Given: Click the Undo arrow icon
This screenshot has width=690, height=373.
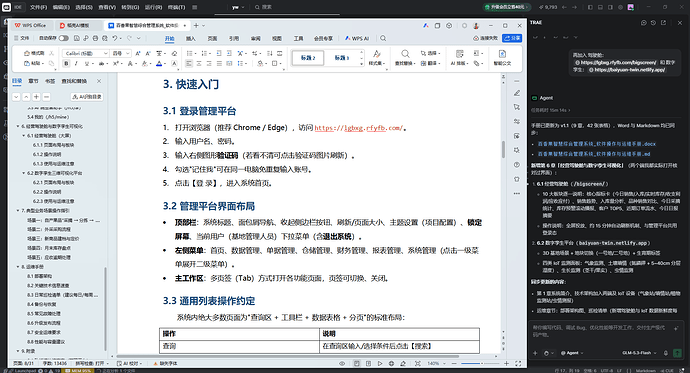Looking at the screenshot, I should click(x=115, y=38).
